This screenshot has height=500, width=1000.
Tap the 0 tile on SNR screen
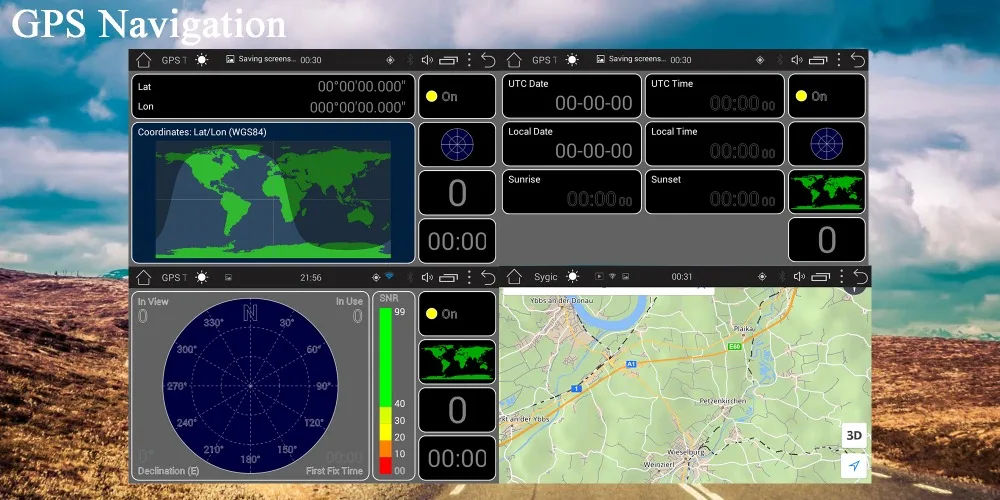coord(457,410)
